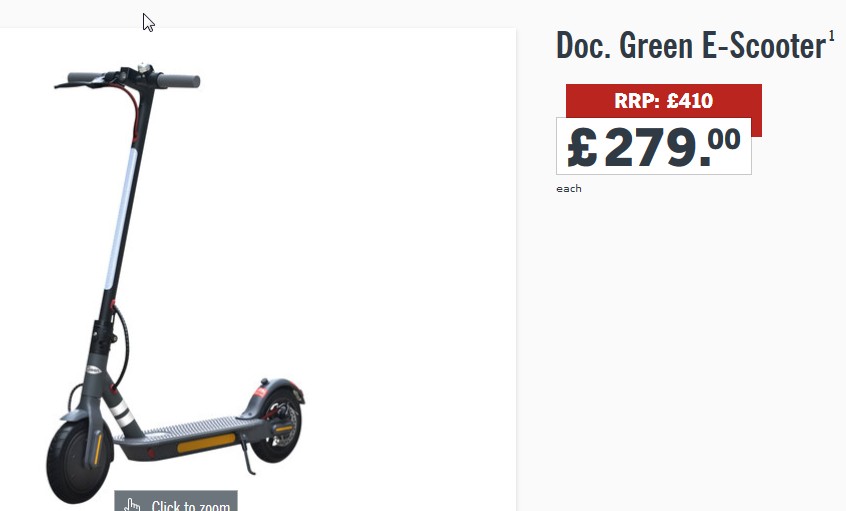Click the pound sign in the price
The height and width of the screenshot is (511, 846).
(582, 148)
